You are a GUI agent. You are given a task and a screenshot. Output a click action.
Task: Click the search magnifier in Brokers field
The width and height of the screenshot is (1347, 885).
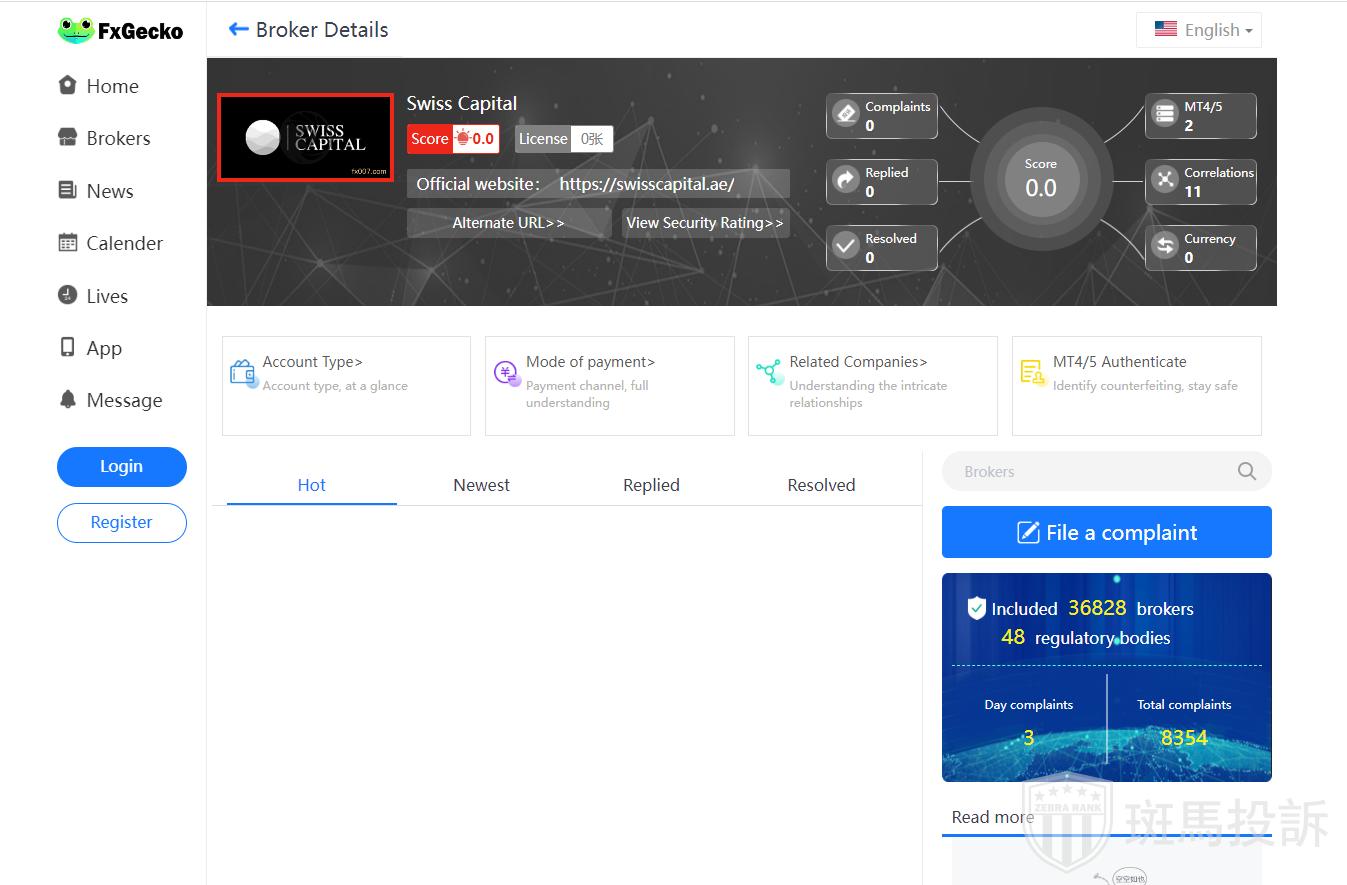(x=1246, y=472)
